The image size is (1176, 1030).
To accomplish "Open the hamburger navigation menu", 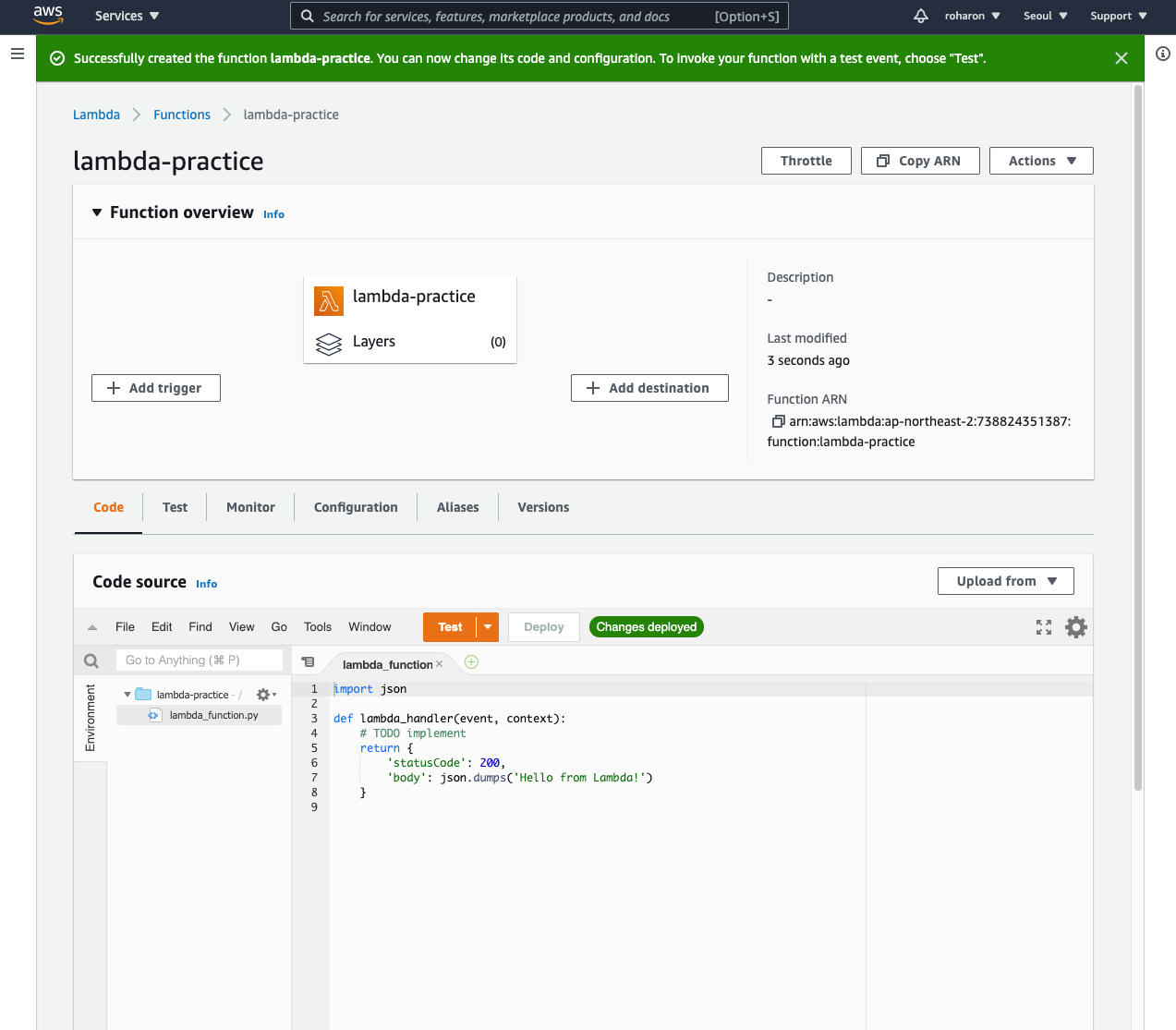I will pyautogui.click(x=18, y=54).
